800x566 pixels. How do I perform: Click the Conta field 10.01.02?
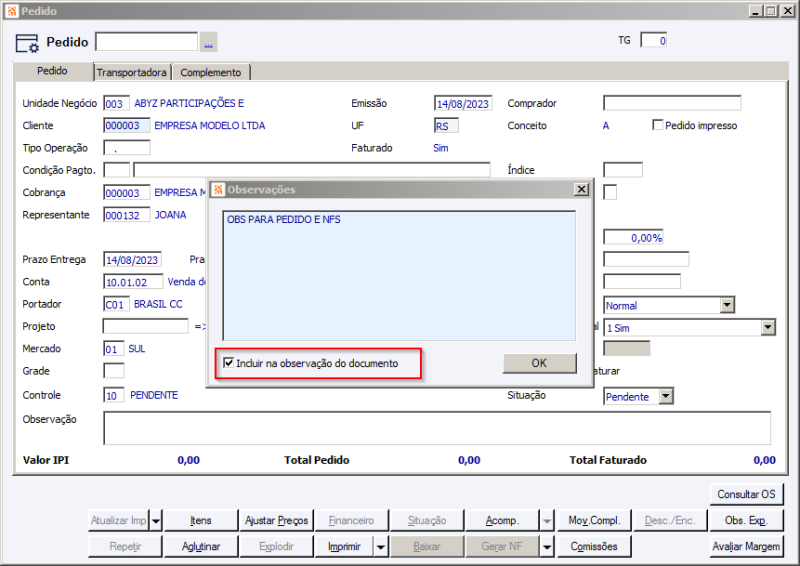[x=133, y=282]
